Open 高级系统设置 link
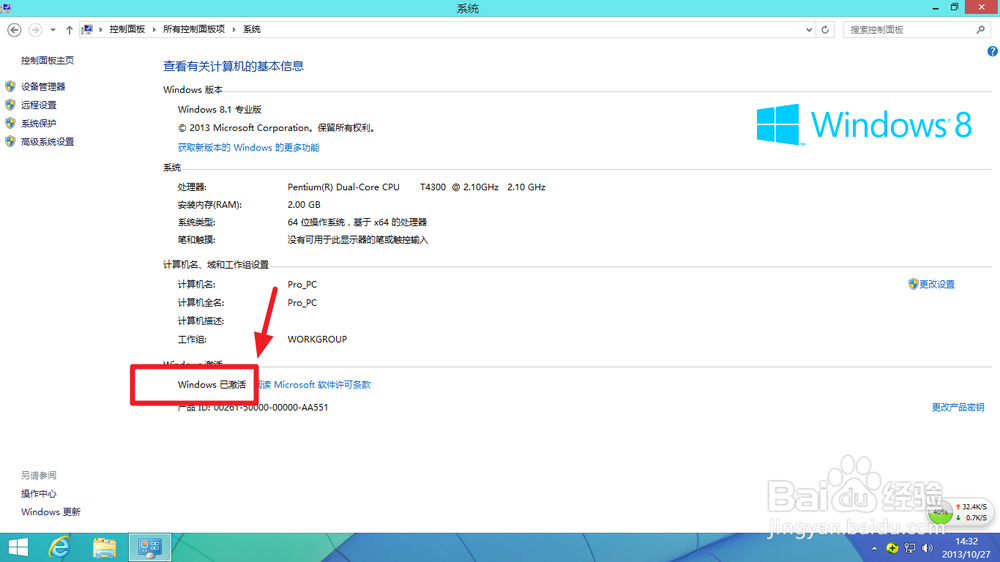The height and width of the screenshot is (562, 1000). [x=47, y=142]
